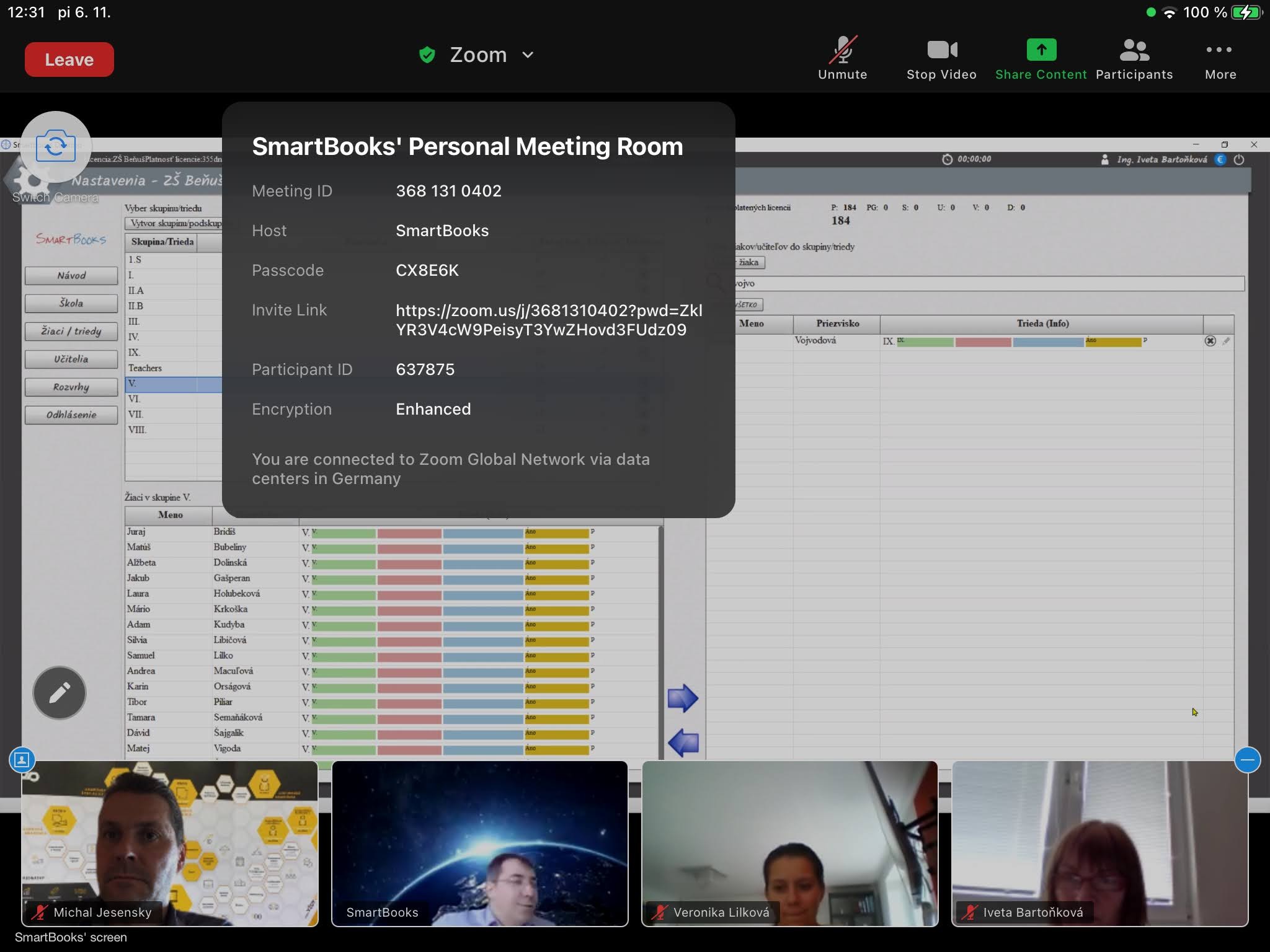Tap the passcode CX8E6K
Screen dimensions: 1270x952
point(427,270)
